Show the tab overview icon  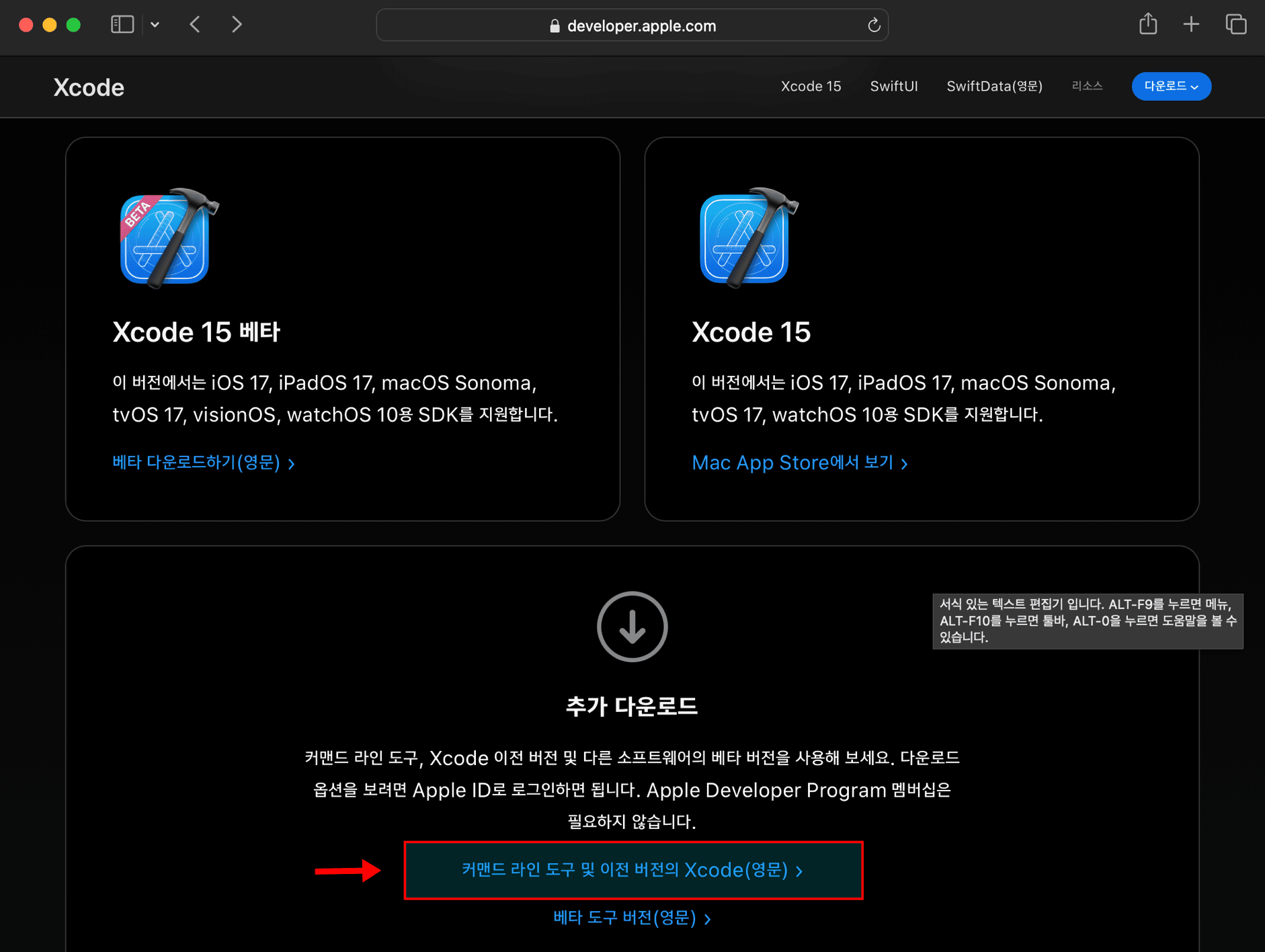pyautogui.click(x=1235, y=25)
